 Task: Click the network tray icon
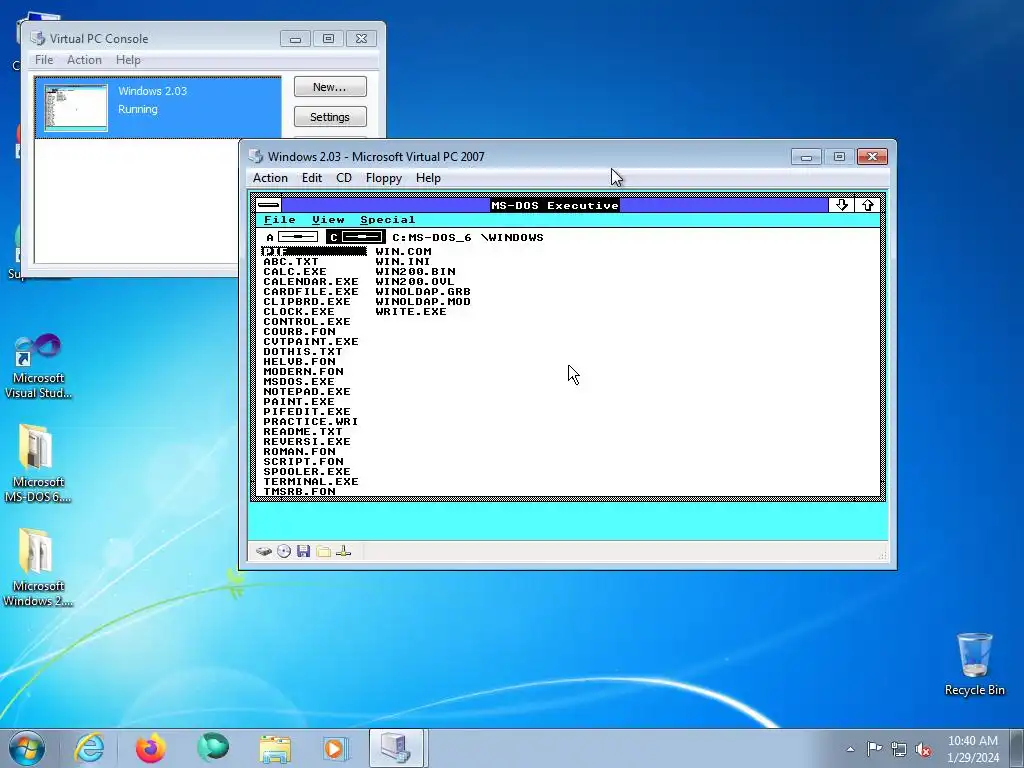pyautogui.click(x=899, y=749)
